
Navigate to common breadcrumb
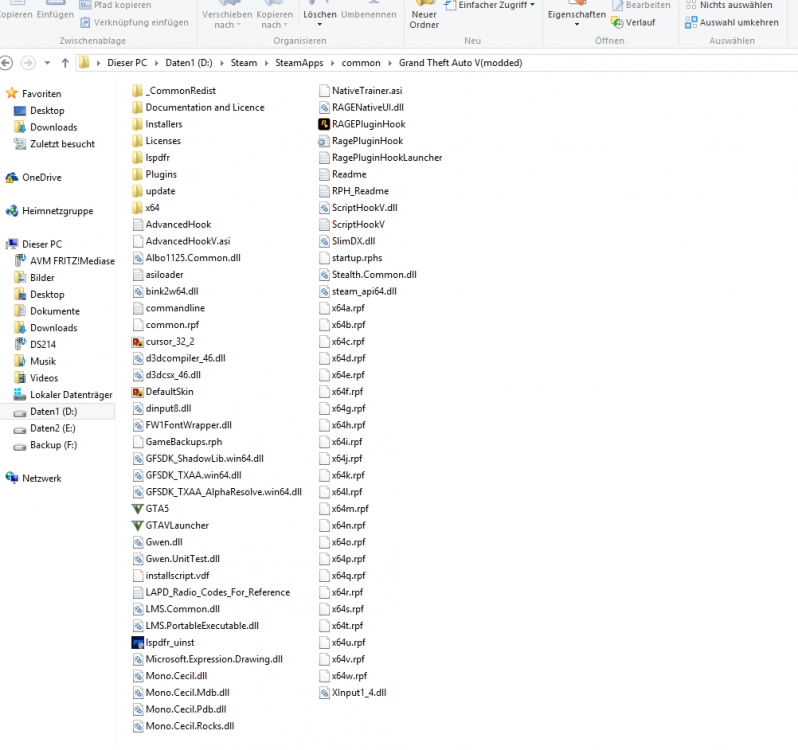[361, 63]
